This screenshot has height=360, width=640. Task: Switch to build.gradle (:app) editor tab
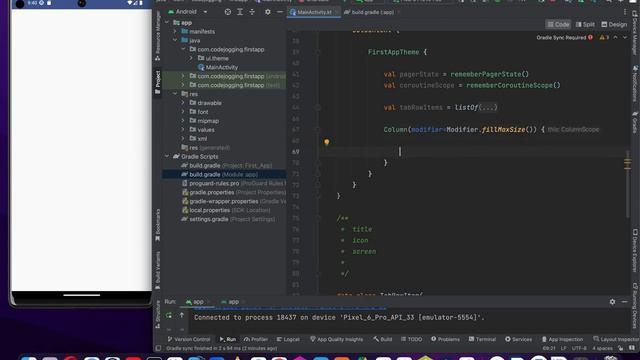(x=371, y=12)
